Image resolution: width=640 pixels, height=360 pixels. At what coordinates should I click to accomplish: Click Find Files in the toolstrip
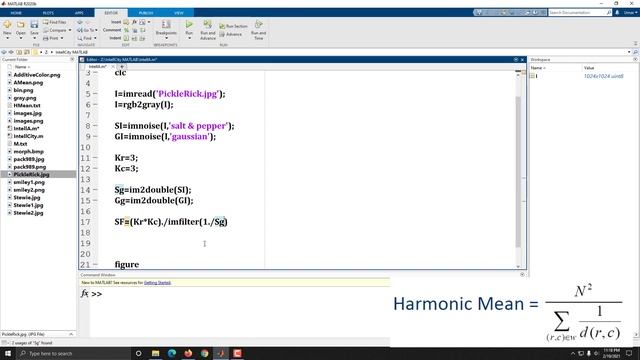[54, 22]
